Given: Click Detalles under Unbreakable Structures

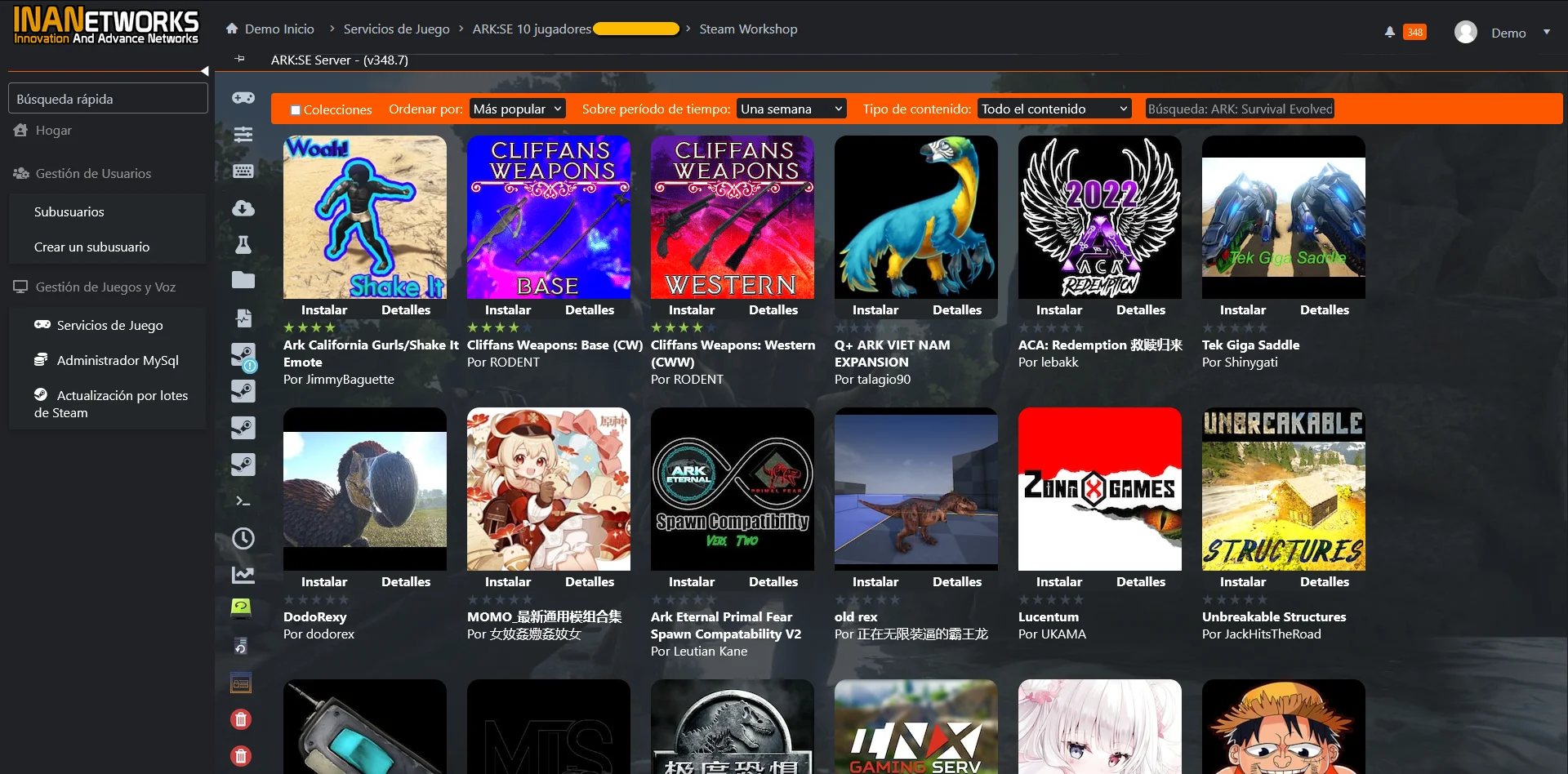Looking at the screenshot, I should (1324, 582).
